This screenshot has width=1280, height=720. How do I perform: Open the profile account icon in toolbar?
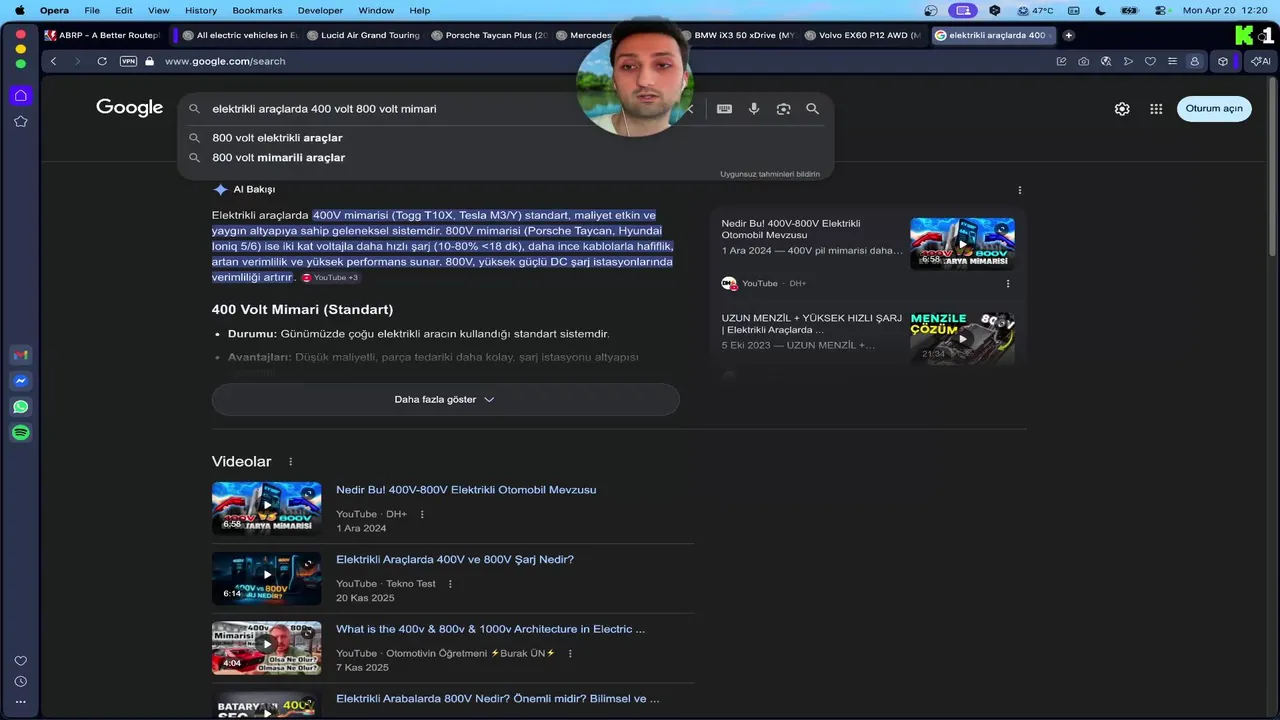(x=1194, y=61)
